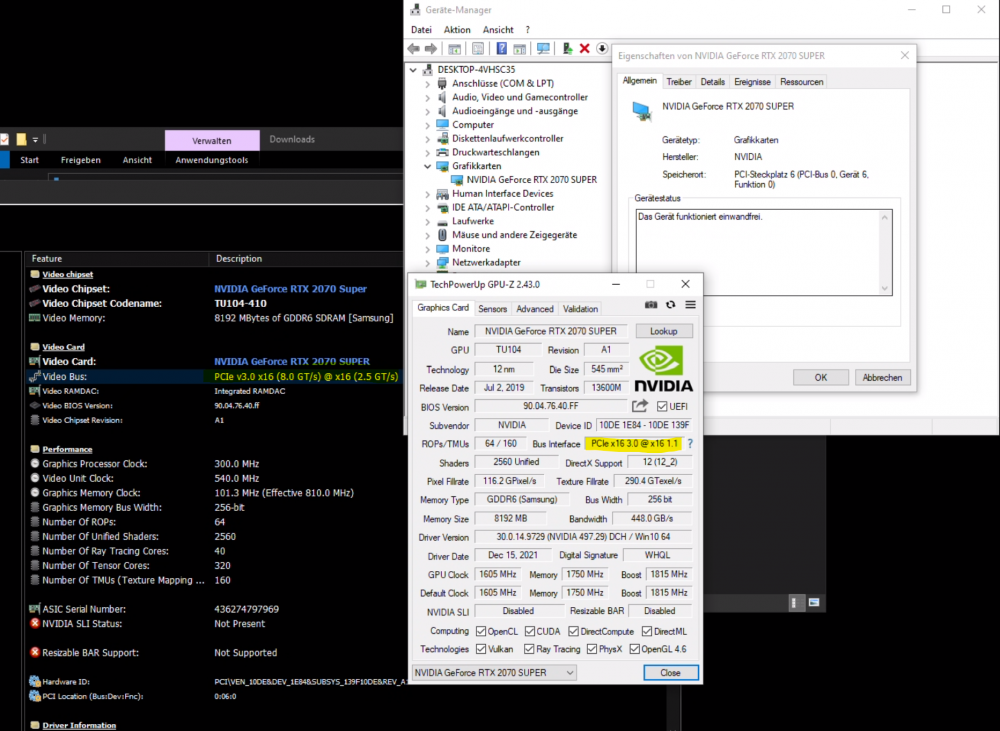Collapse the Grafikkarten tree node
Screen dimensions: 1000x731
427,166
